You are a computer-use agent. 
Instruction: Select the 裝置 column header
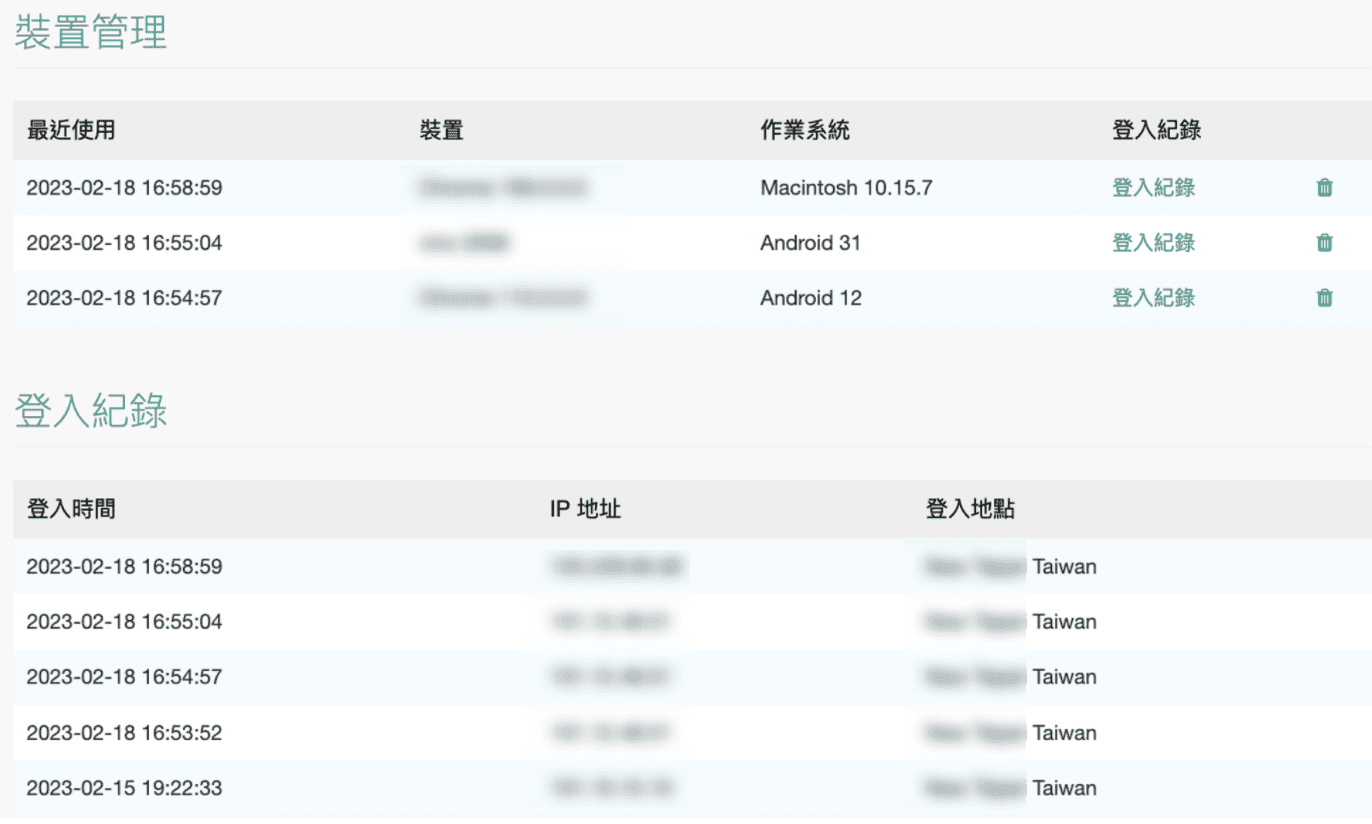point(441,130)
